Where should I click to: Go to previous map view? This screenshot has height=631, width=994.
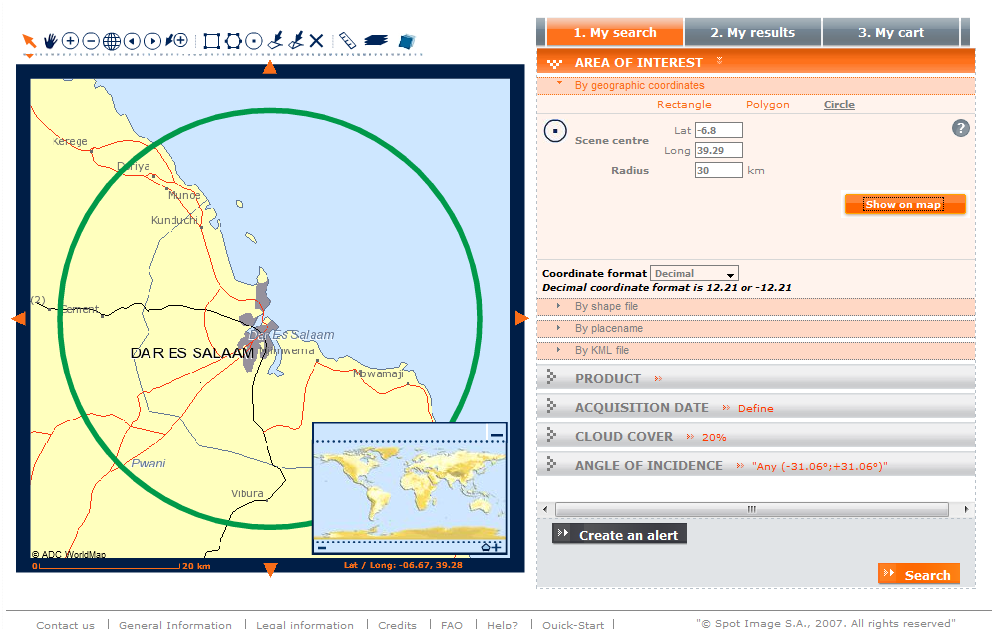(x=132, y=41)
